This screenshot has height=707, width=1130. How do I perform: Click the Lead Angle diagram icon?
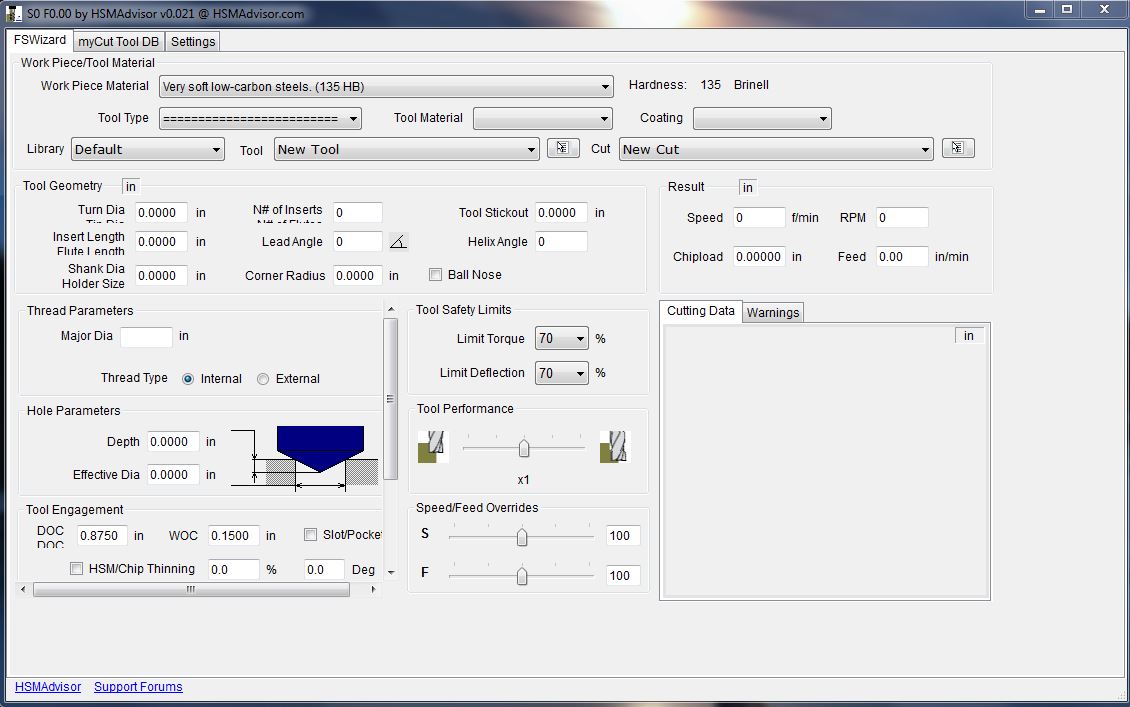pyautogui.click(x=398, y=242)
